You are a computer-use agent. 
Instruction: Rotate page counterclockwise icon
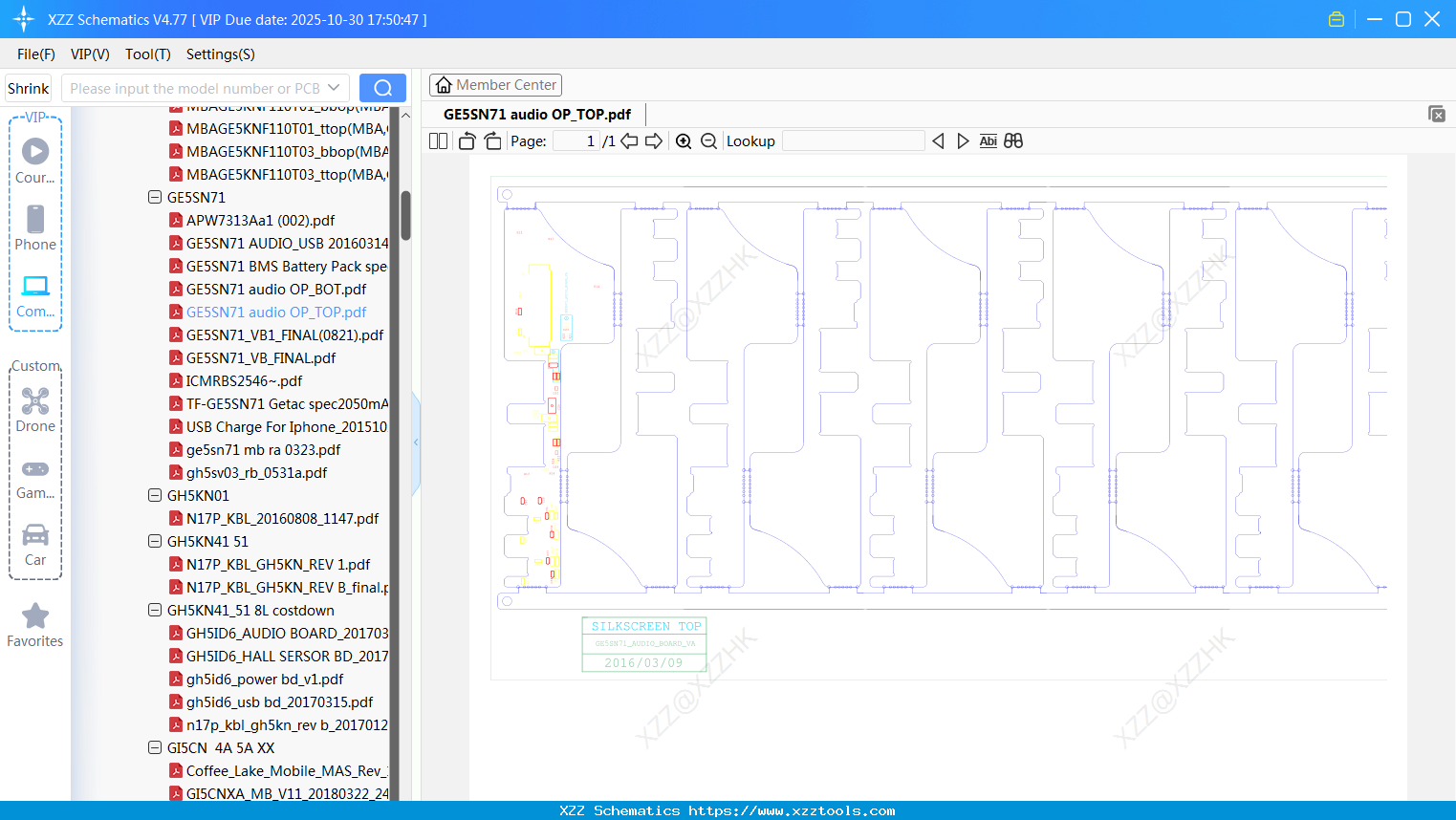pos(467,140)
